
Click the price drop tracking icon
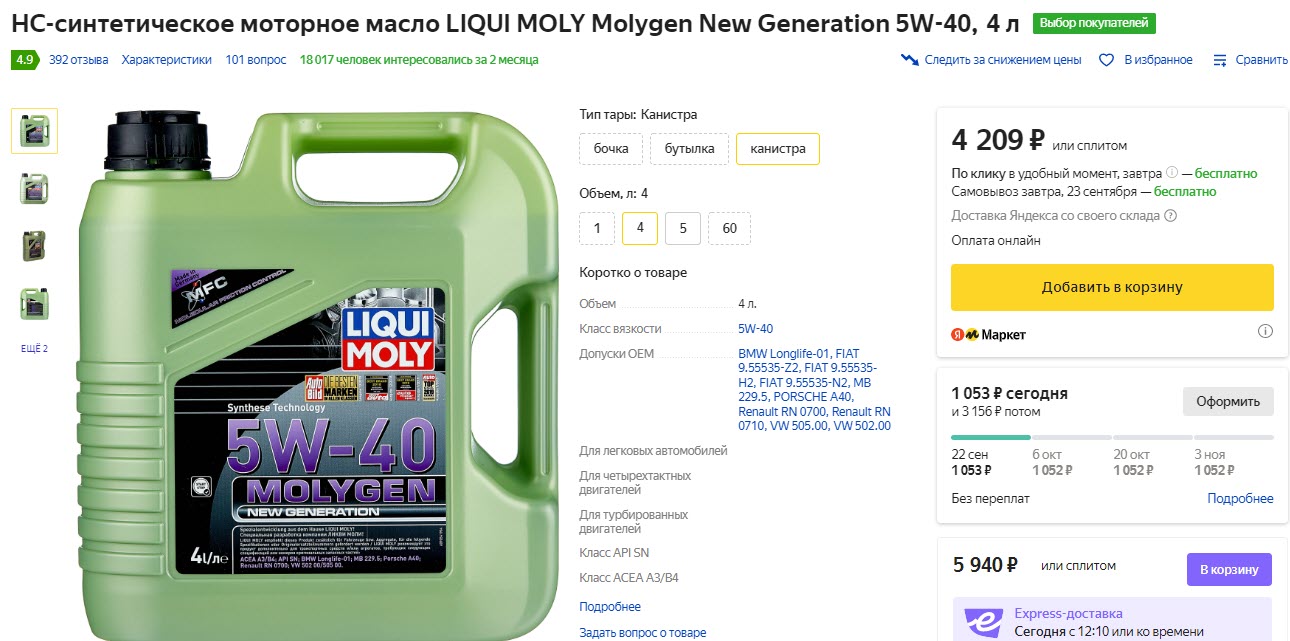tap(909, 60)
